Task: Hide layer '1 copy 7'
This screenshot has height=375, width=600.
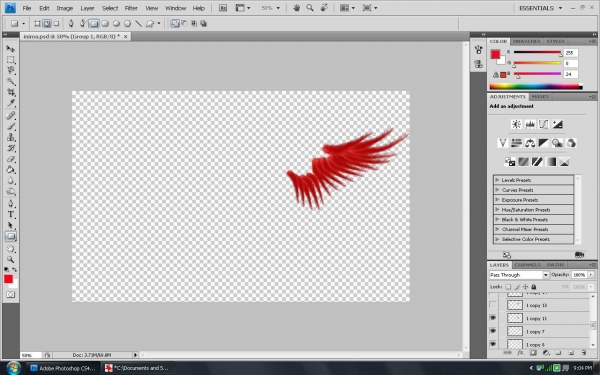Action: [492, 331]
